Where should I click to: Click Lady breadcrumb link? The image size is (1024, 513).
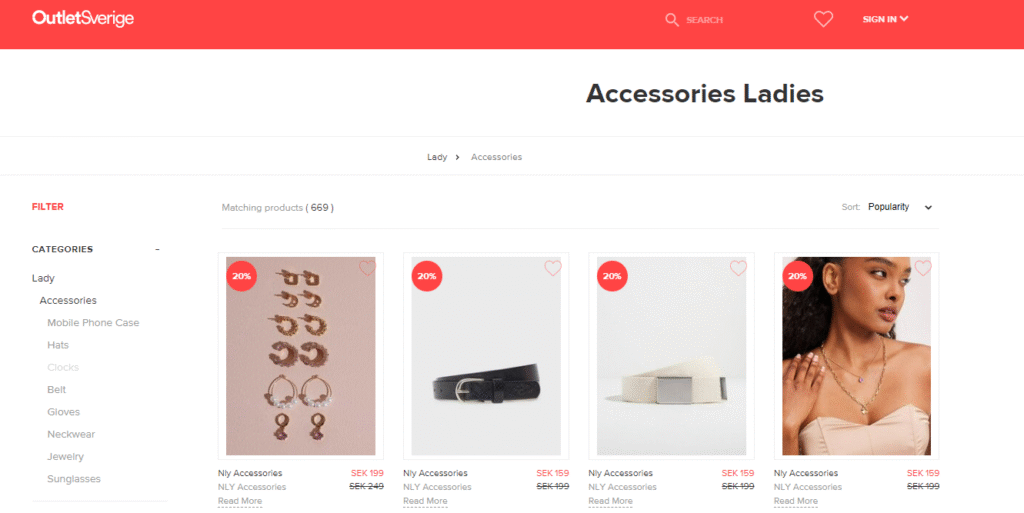click(x=437, y=157)
